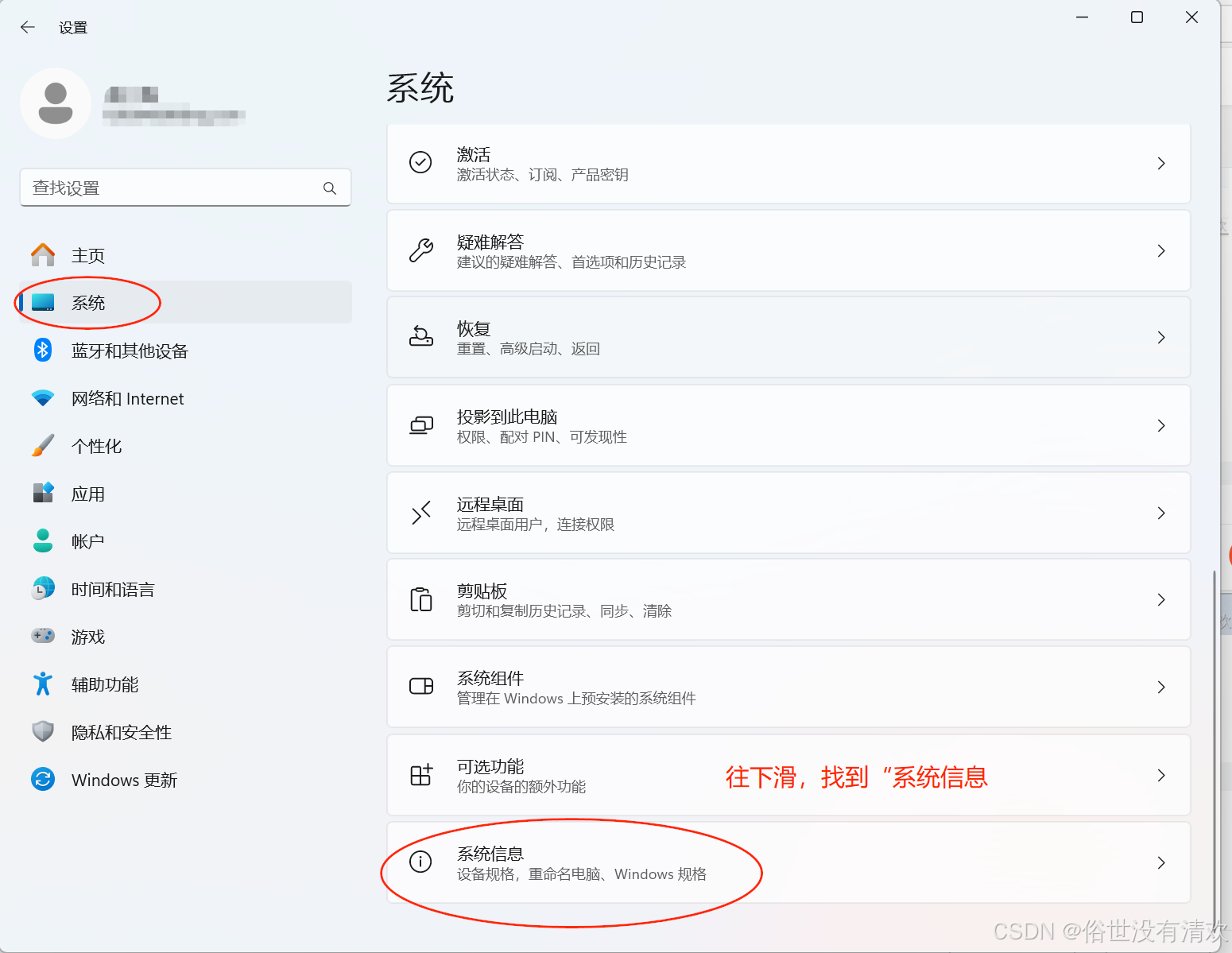
Task: Open 激活 settings entry
Action: pyautogui.click(x=788, y=163)
